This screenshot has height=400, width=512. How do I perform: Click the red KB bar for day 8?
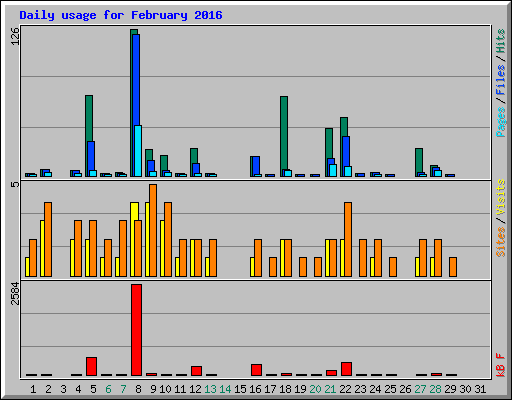coord(136,330)
